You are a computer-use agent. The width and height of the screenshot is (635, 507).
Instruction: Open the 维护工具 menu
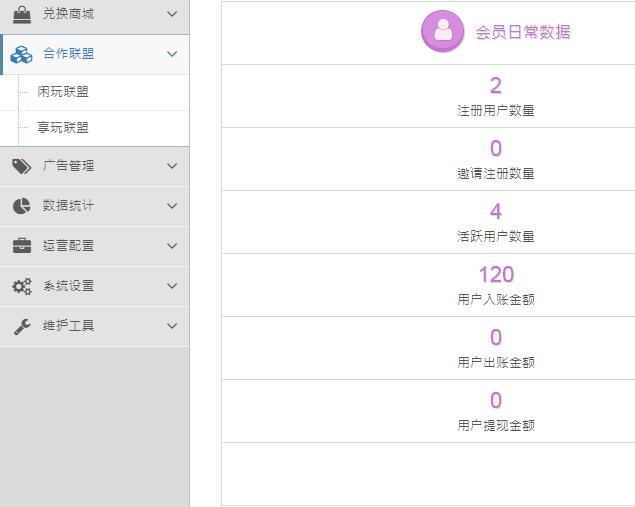(95, 326)
